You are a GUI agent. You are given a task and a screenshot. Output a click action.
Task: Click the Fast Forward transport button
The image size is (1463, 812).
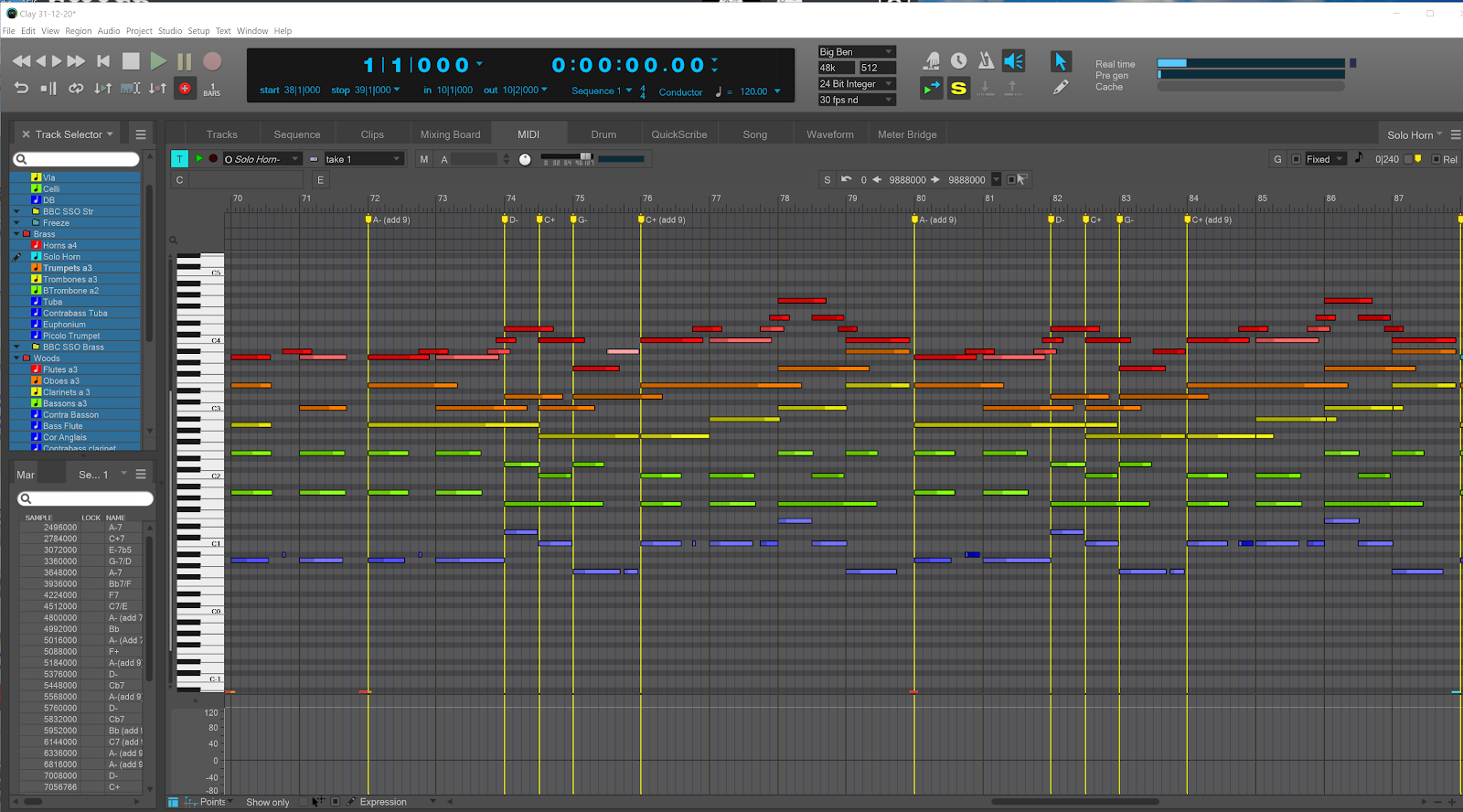point(77,61)
